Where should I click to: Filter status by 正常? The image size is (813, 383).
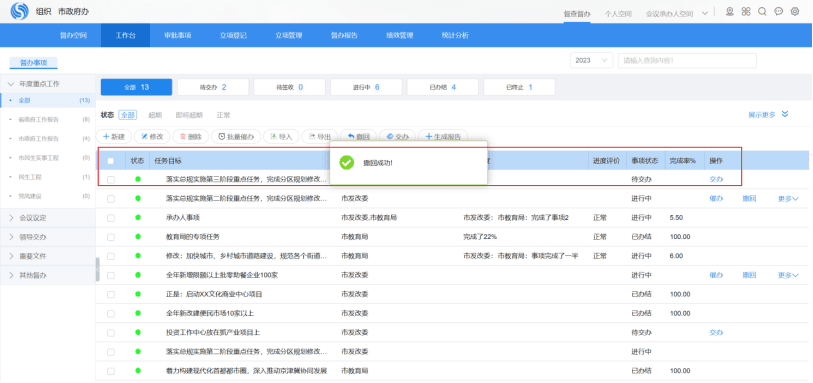click(223, 115)
